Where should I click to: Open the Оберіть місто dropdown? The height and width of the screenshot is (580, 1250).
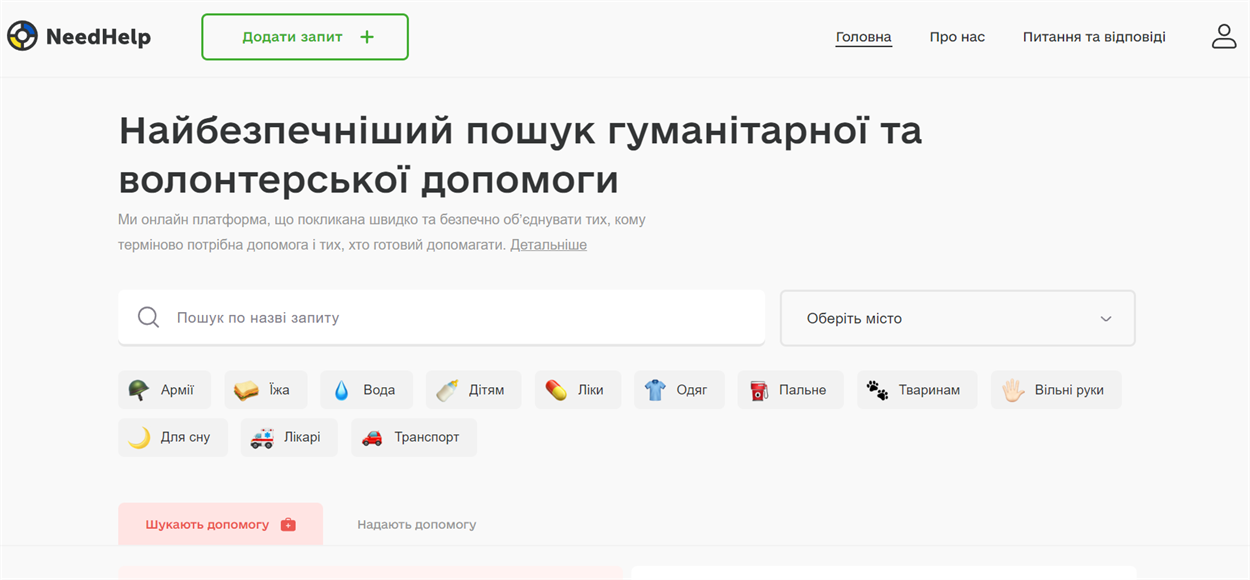tap(957, 318)
